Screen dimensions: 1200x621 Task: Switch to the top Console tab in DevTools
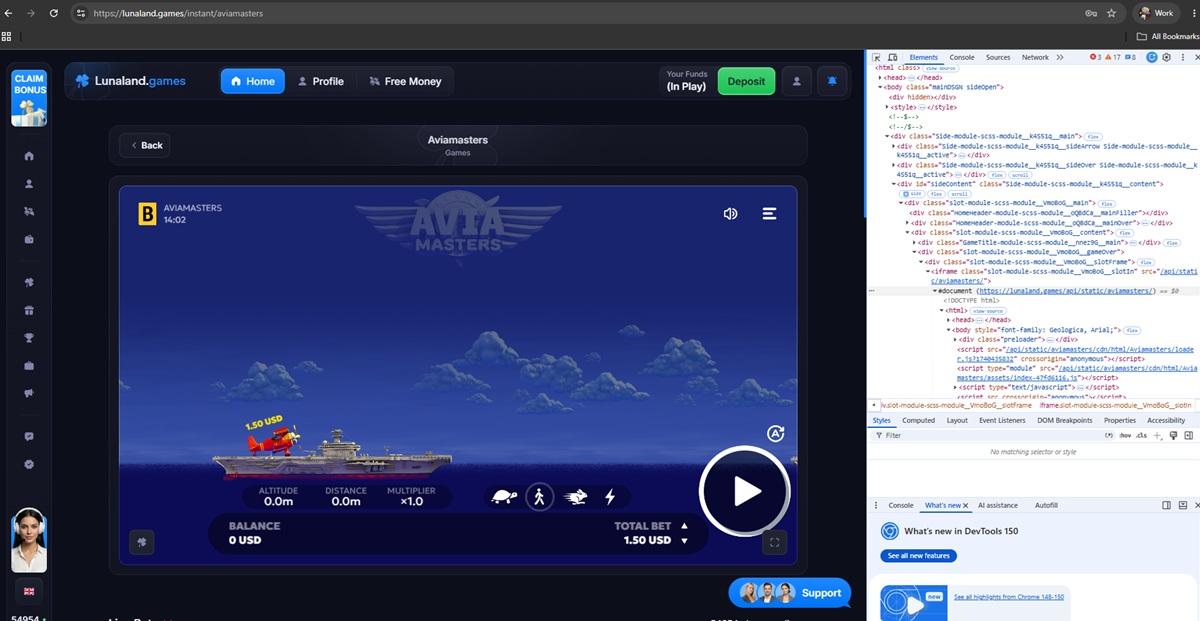tap(962, 58)
